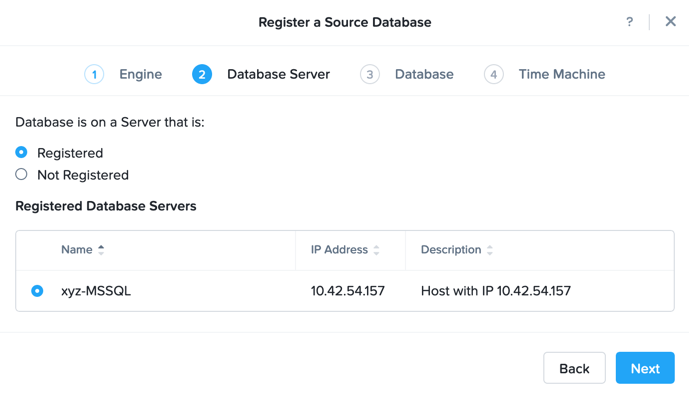The height and width of the screenshot is (395, 689).
Task: Go to step 1 Engine circle
Action: coord(94,74)
